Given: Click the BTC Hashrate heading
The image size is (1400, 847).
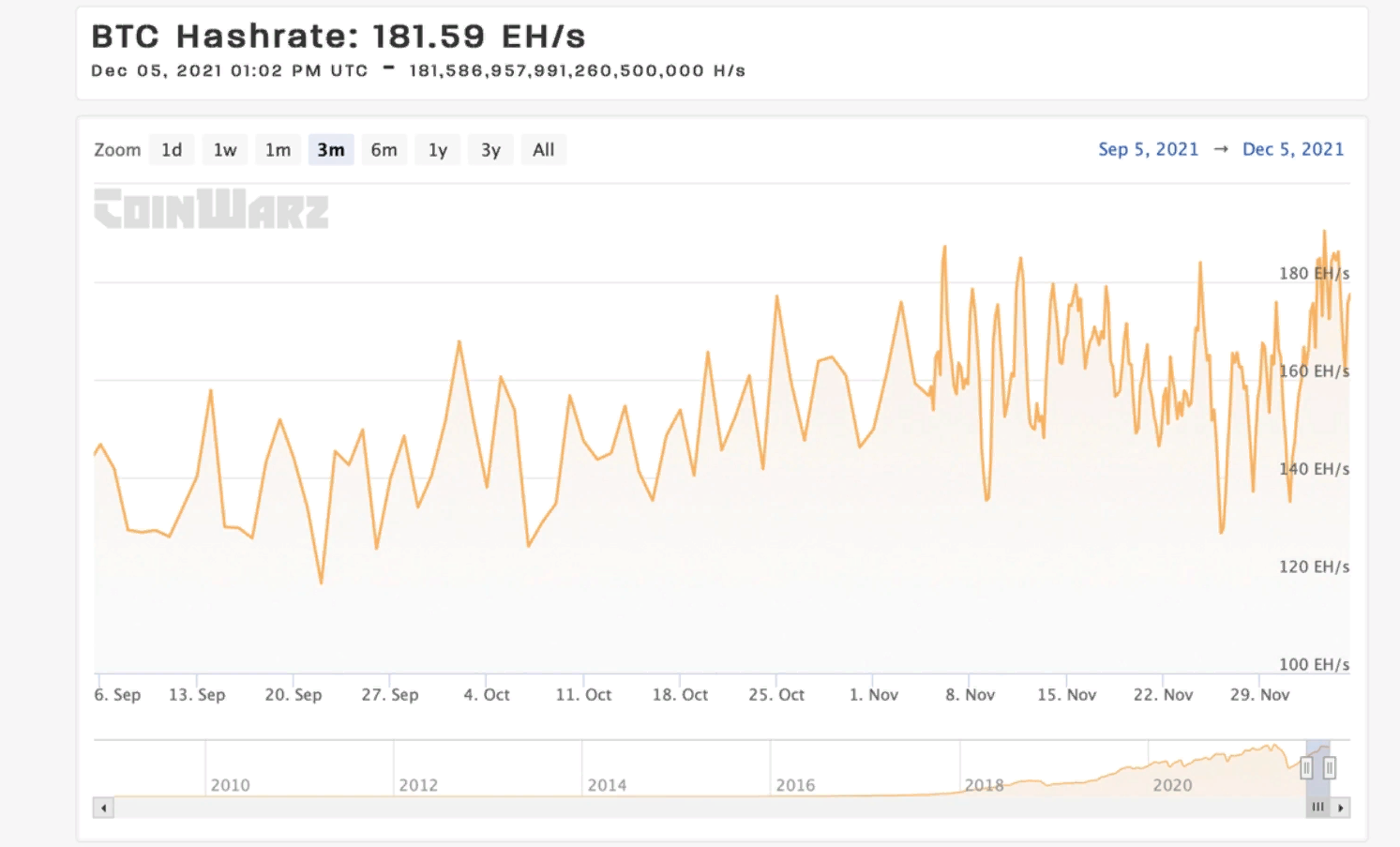Looking at the screenshot, I should 338,37.
